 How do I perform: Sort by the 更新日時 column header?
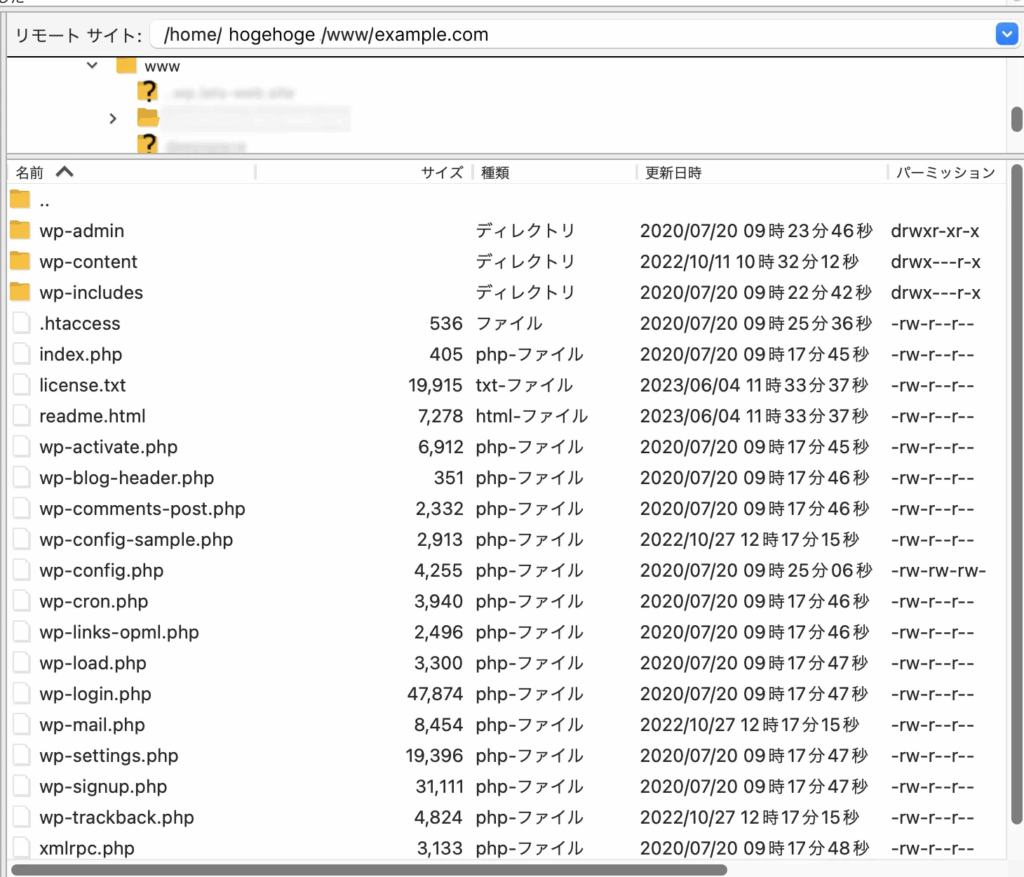[673, 172]
